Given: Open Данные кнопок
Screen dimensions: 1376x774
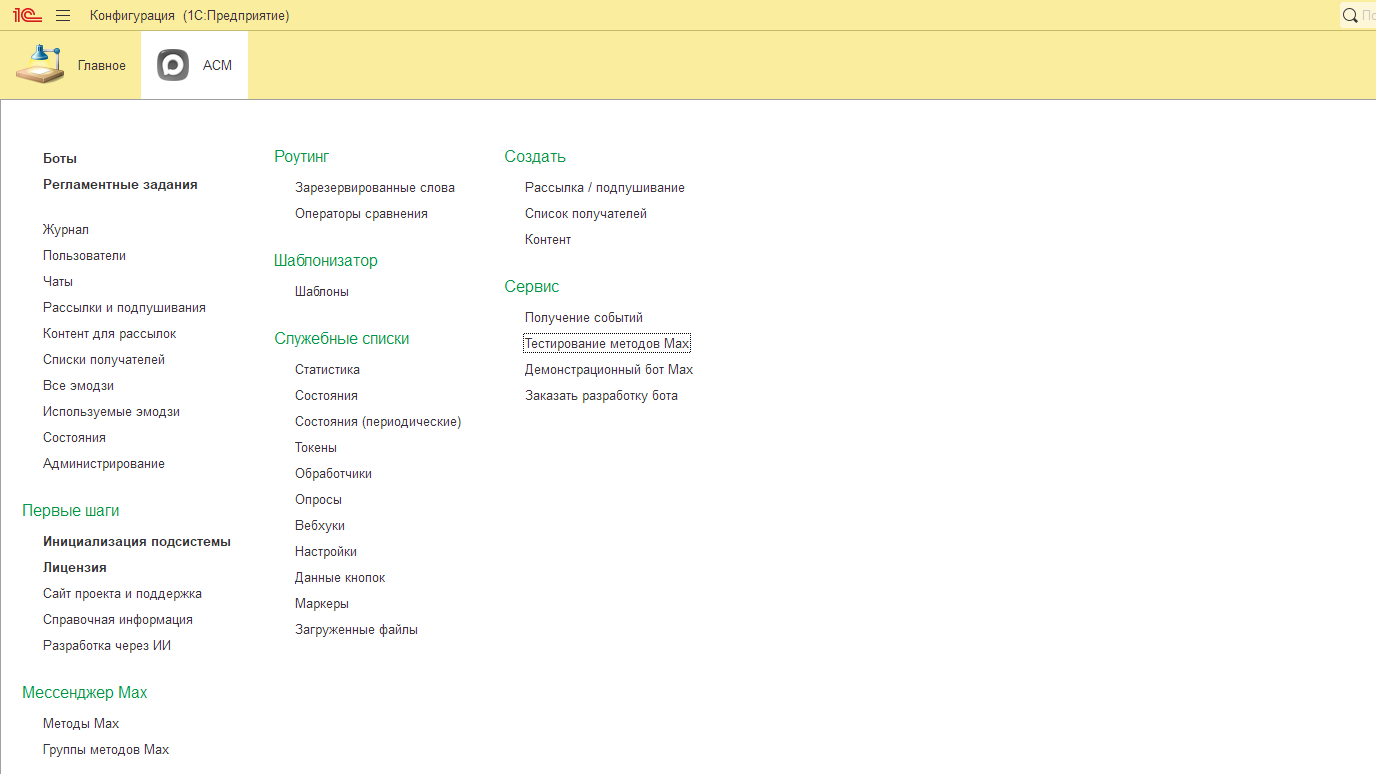Looking at the screenshot, I should coord(340,578).
